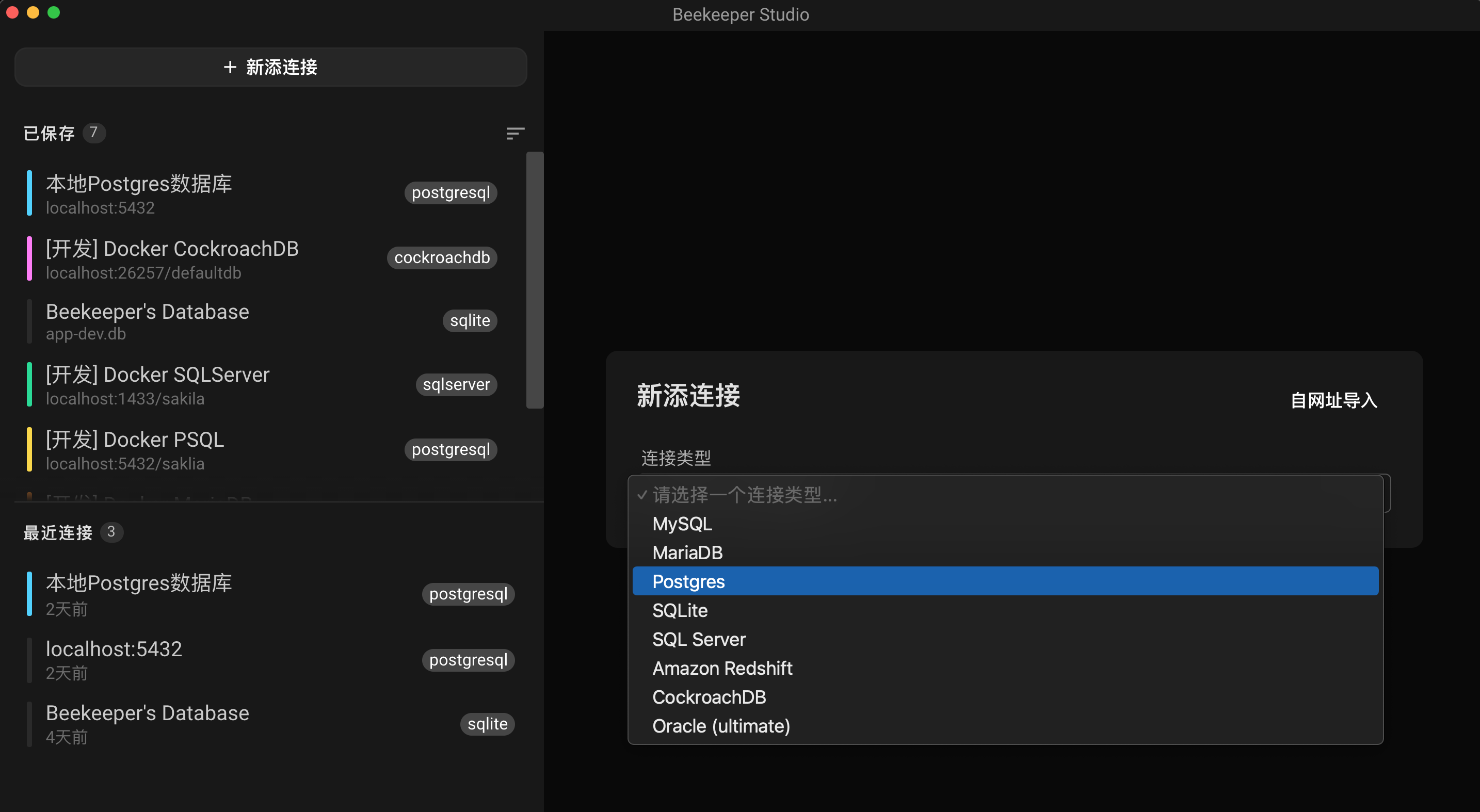Click the pink color bar of Docker CockroachDB
The image size is (1480, 812).
[x=29, y=258]
